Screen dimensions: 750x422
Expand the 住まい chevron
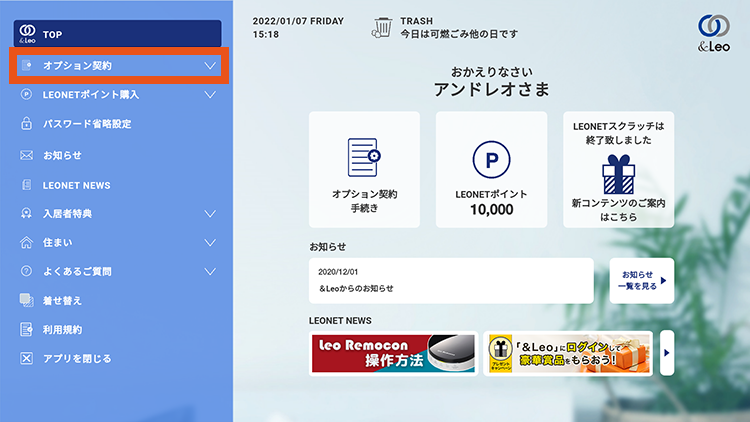tap(210, 243)
